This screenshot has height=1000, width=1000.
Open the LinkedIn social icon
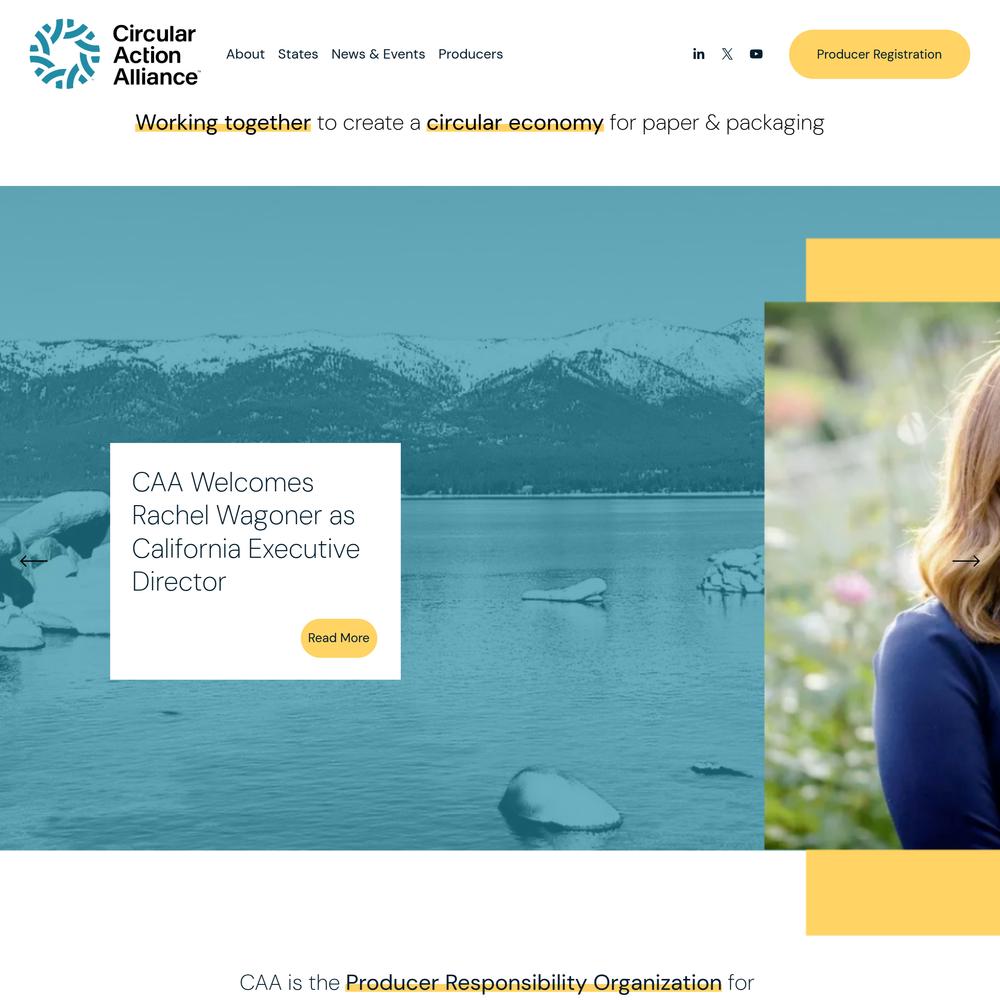(x=698, y=54)
